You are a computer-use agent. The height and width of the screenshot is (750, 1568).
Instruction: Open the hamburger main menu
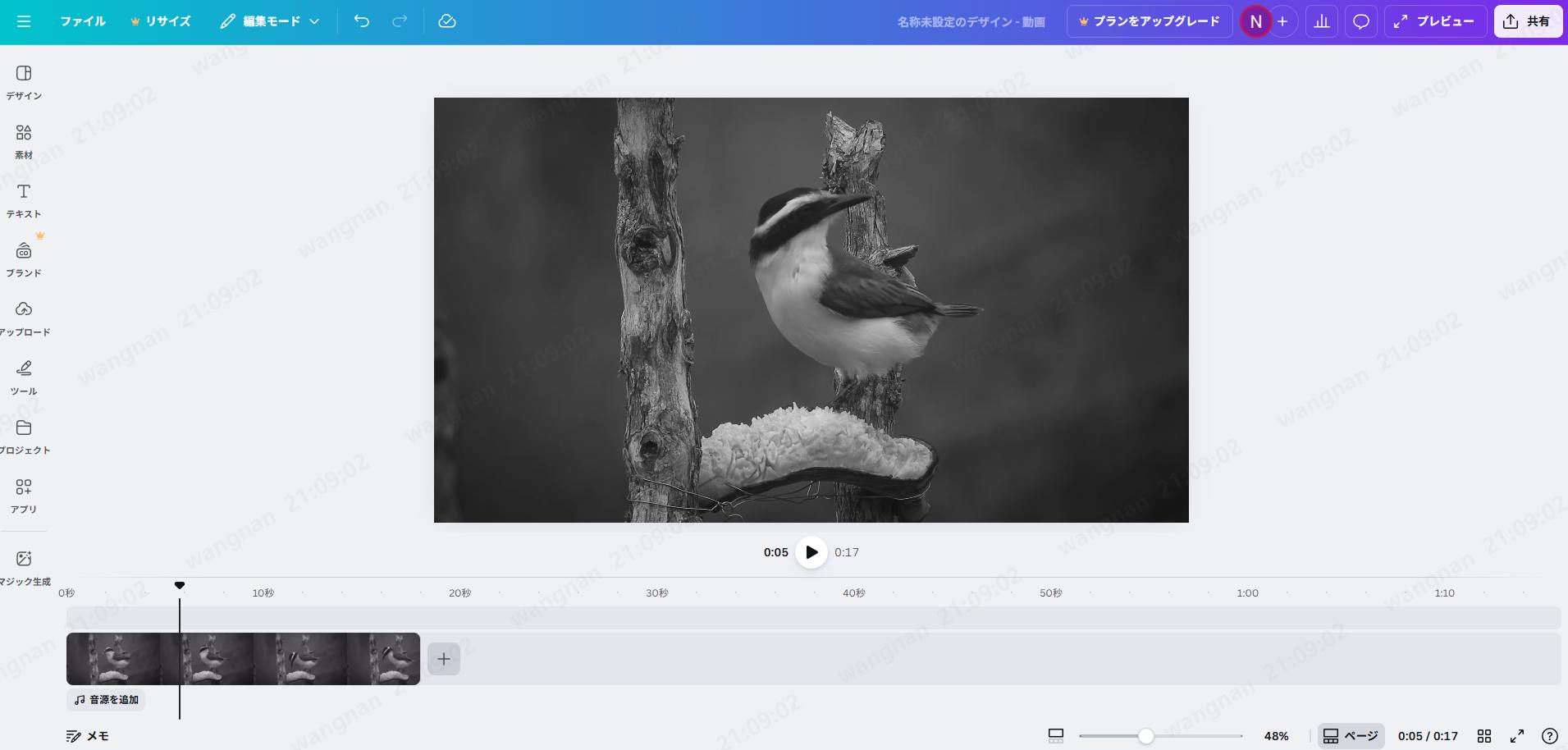[x=24, y=21]
